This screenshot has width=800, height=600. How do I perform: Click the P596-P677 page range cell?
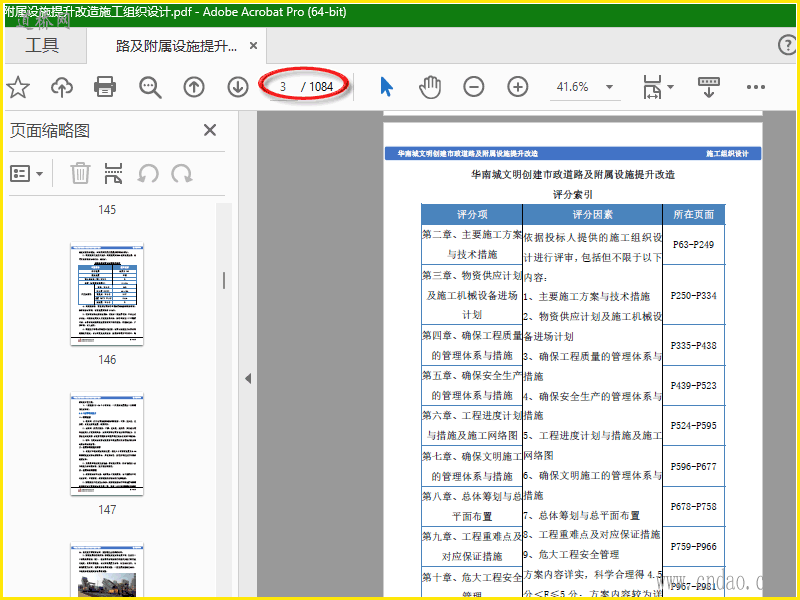pos(693,466)
